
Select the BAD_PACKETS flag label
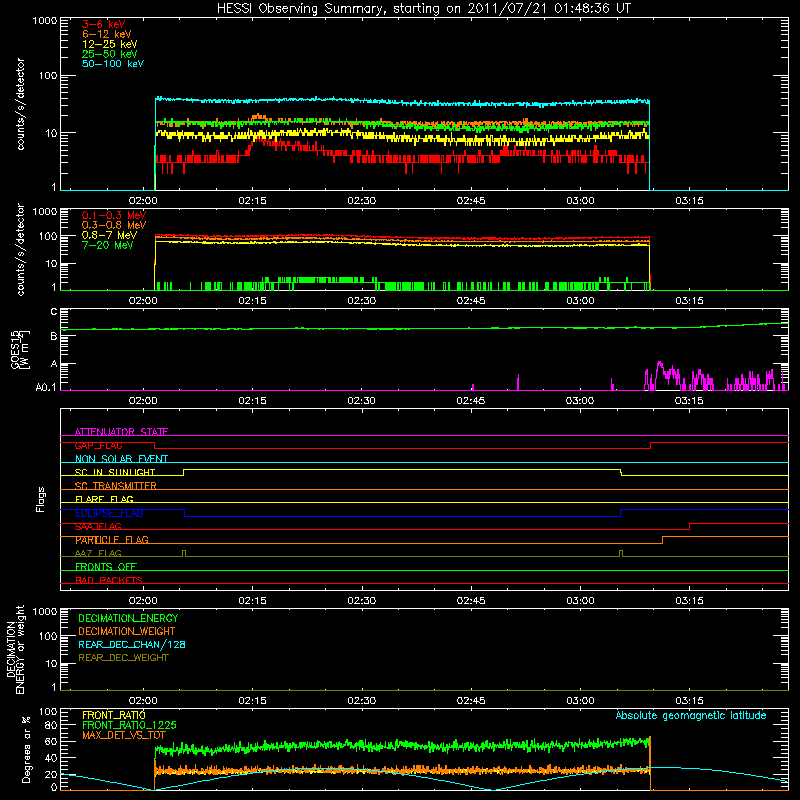tap(109, 580)
